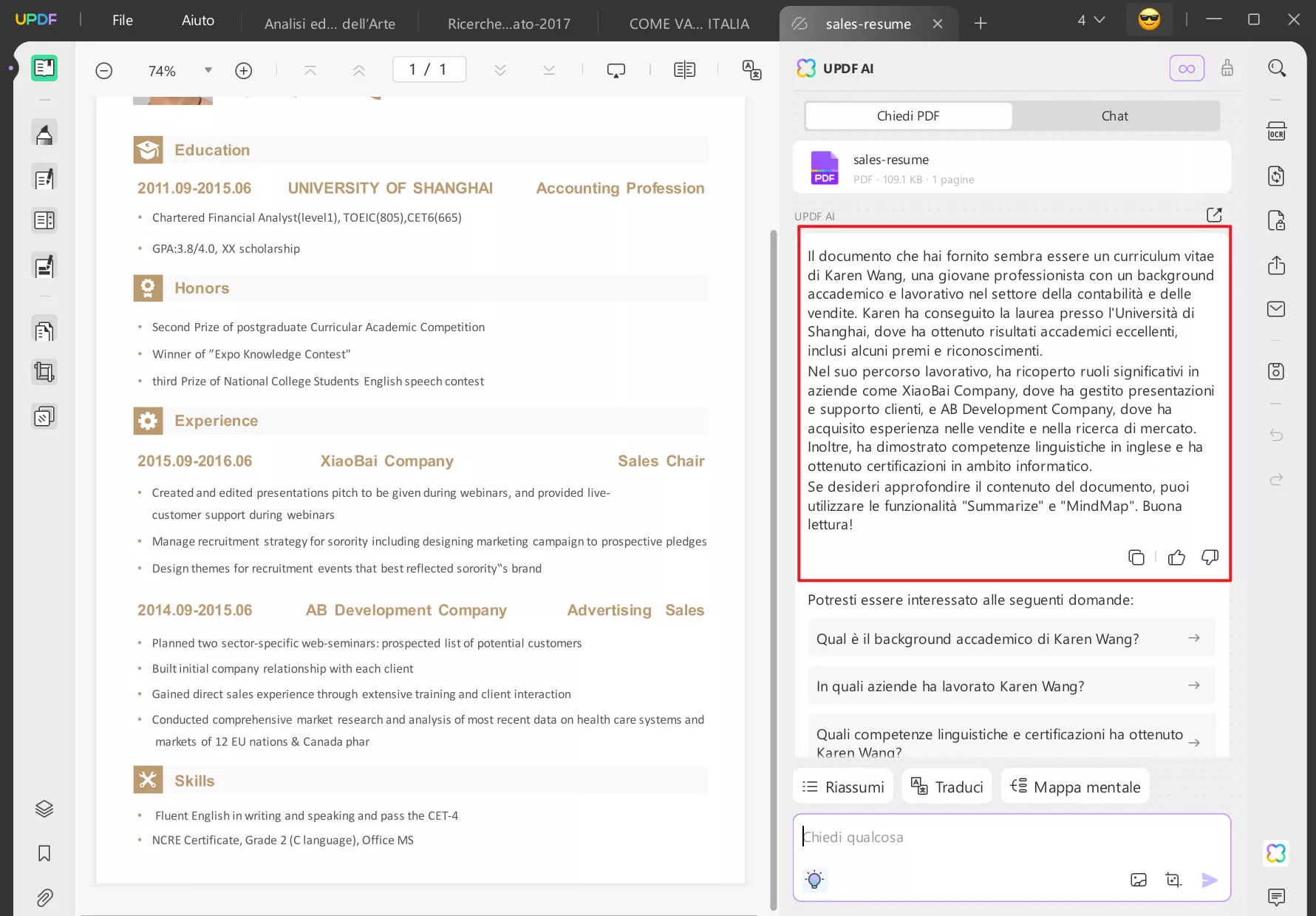Click the Mappa mentale button
This screenshot has width=1316, height=916.
click(1075, 787)
